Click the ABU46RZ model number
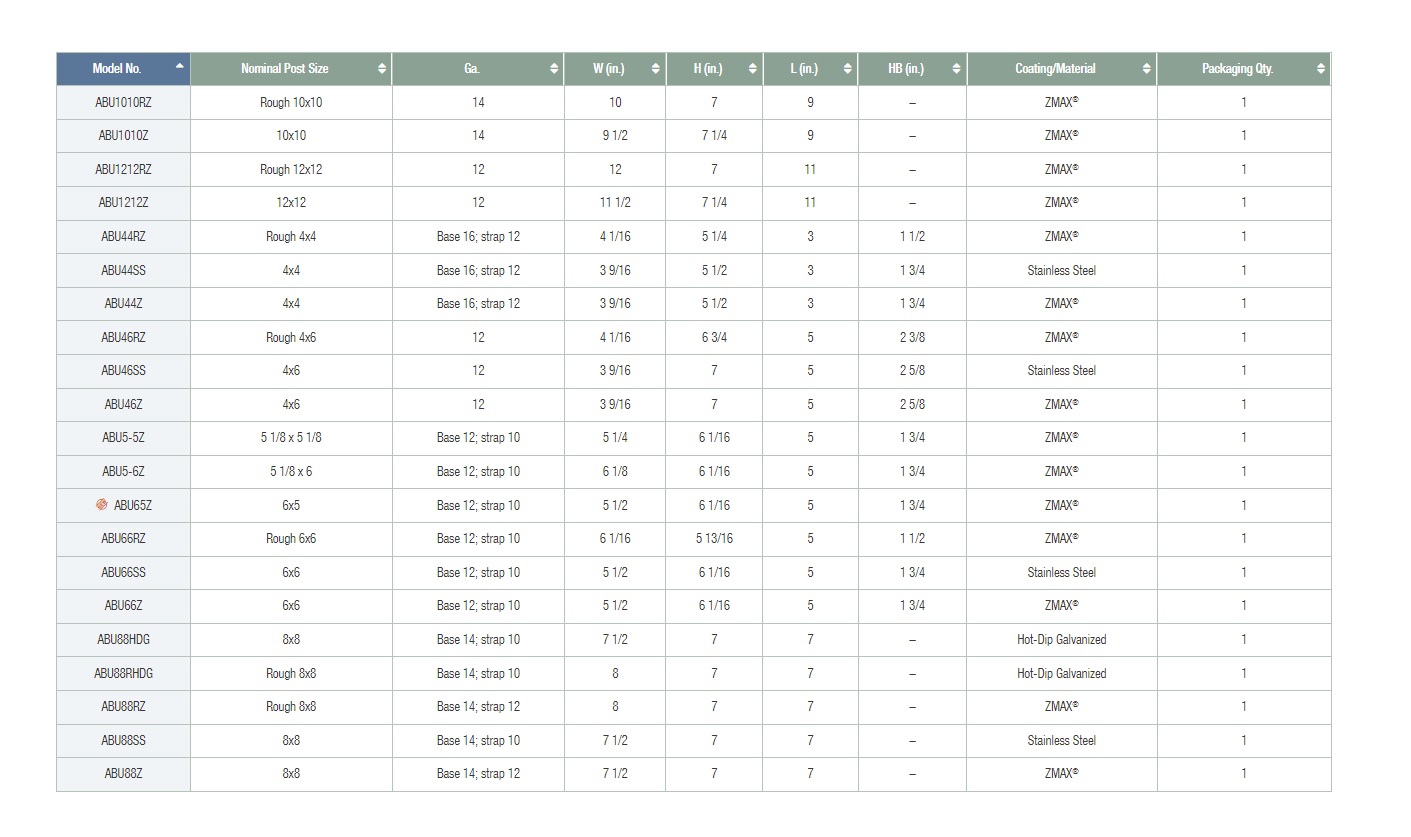Viewport: 1411px width, 837px height. 123,337
